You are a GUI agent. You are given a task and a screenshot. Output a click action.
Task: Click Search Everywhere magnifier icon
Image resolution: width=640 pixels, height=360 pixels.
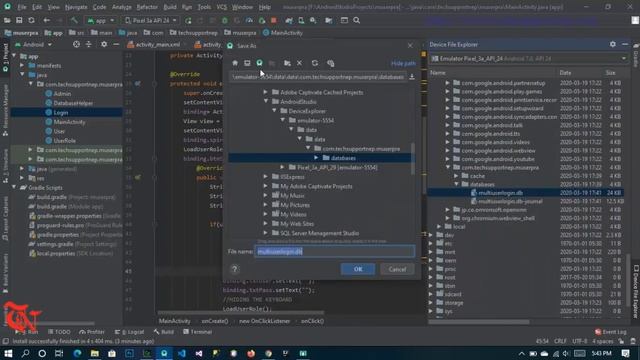click(x=356, y=20)
